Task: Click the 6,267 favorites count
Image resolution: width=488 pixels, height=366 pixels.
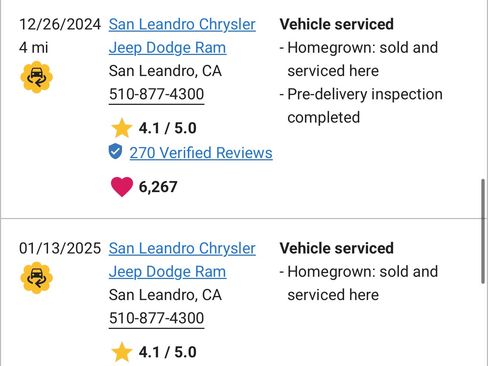Action: pos(158,187)
